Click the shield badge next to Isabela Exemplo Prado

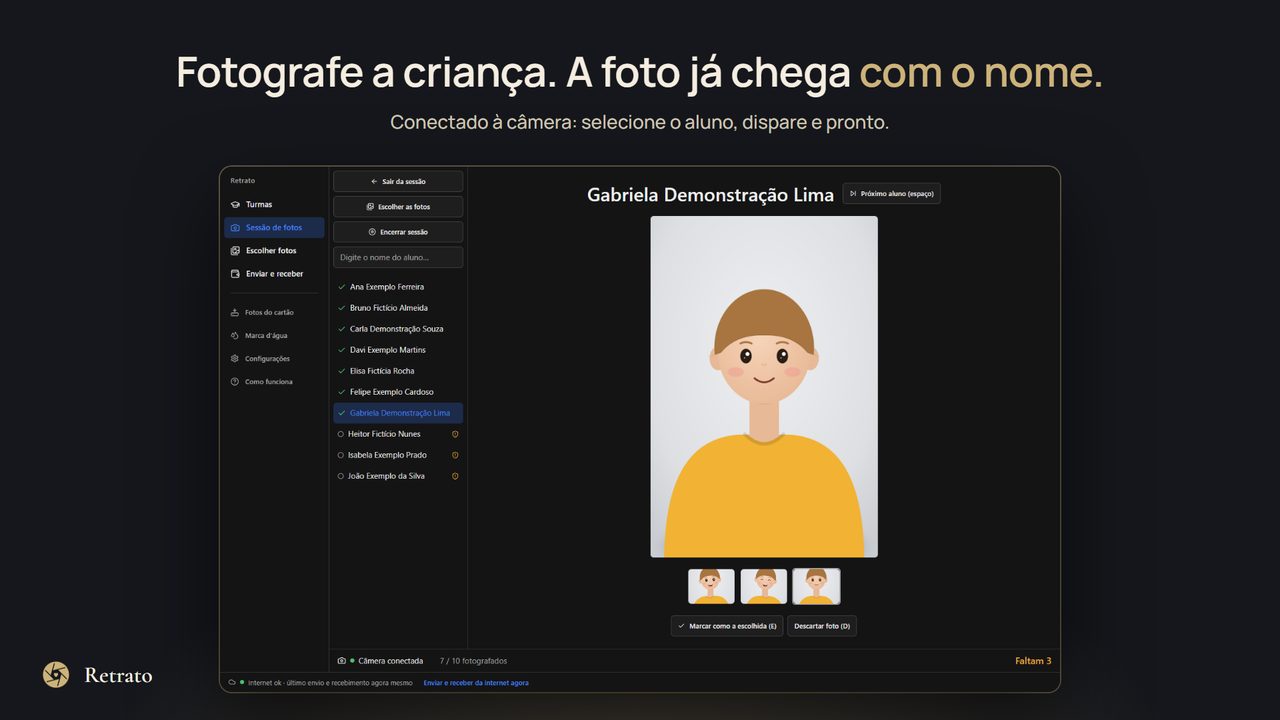[x=455, y=455]
